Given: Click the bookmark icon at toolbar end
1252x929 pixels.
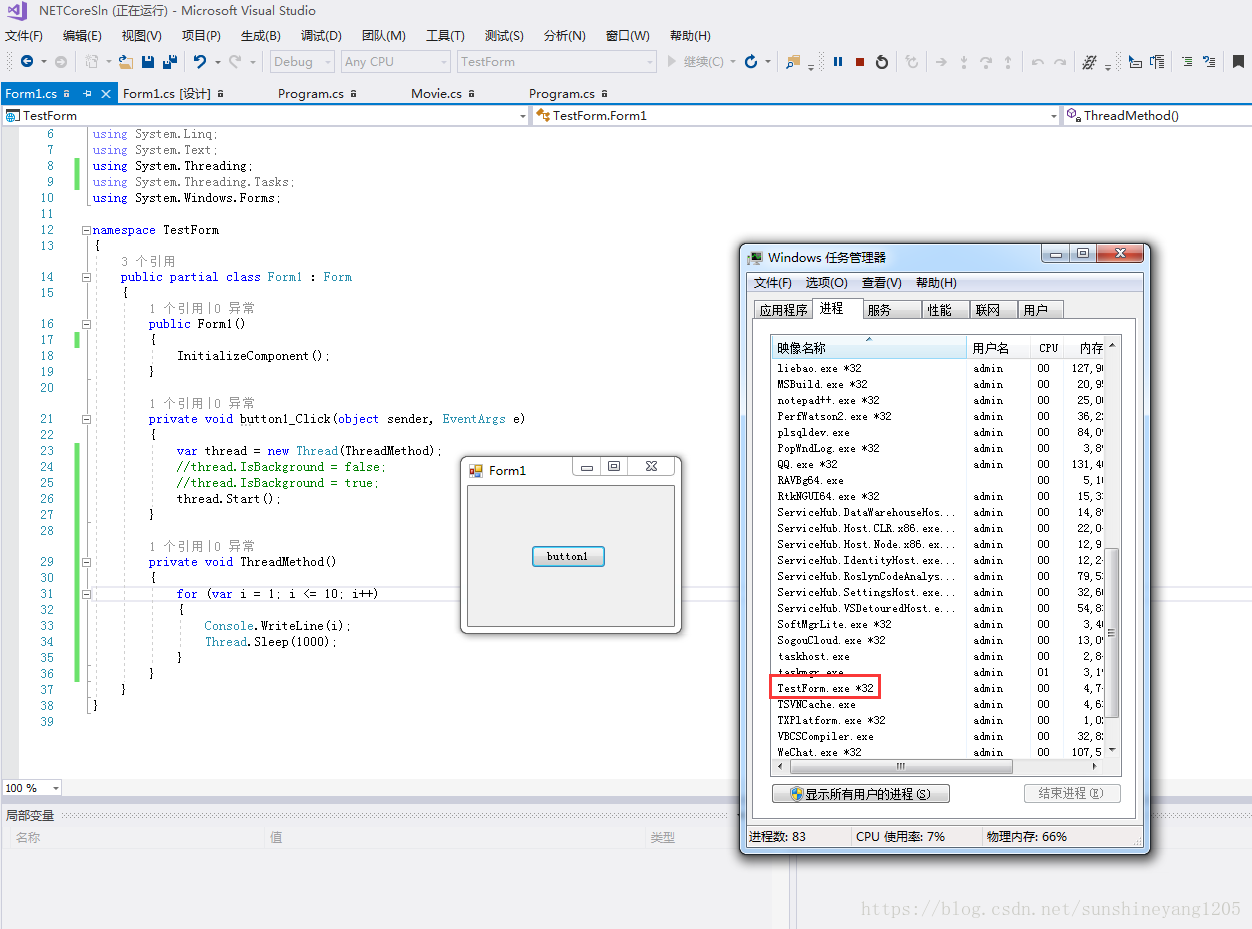Looking at the screenshot, I should [1238, 62].
